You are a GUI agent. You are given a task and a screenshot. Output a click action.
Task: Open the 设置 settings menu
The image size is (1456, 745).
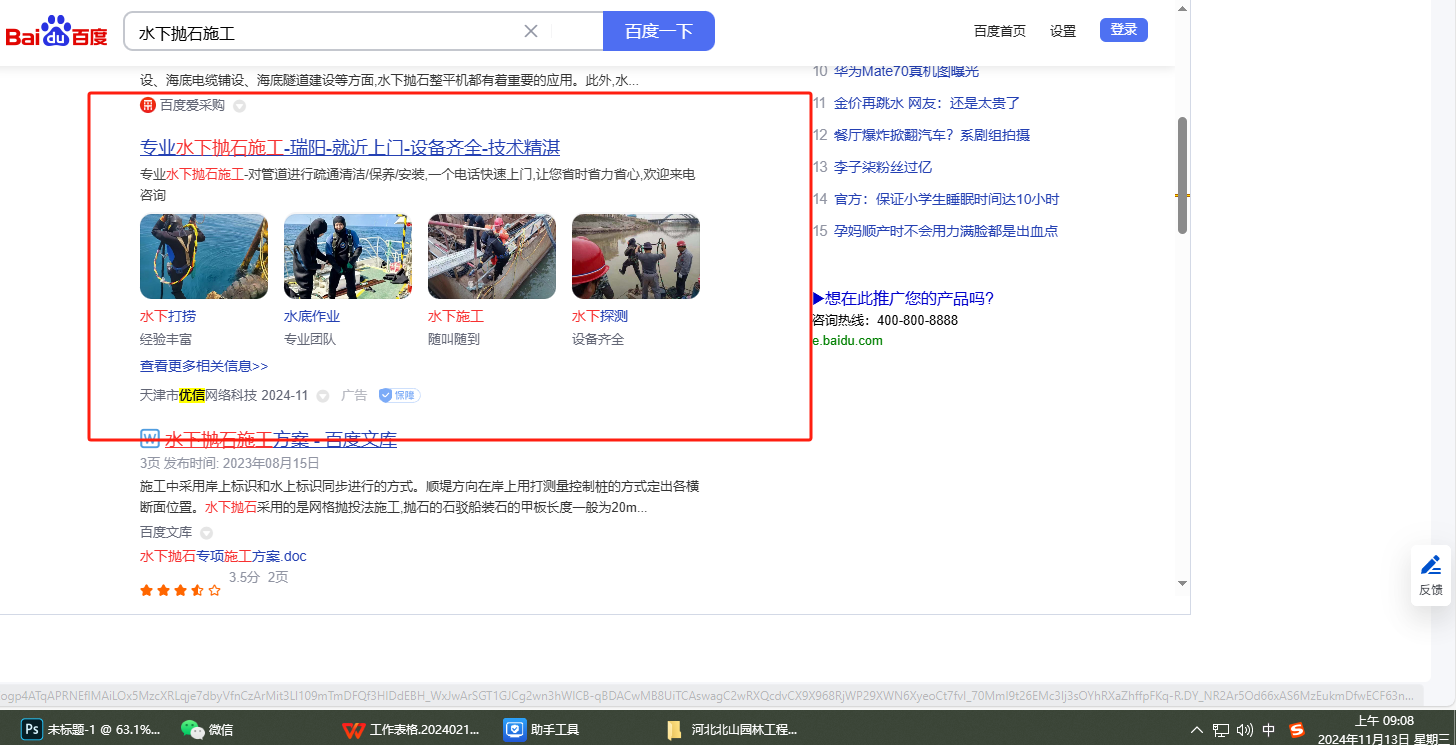tap(1063, 31)
